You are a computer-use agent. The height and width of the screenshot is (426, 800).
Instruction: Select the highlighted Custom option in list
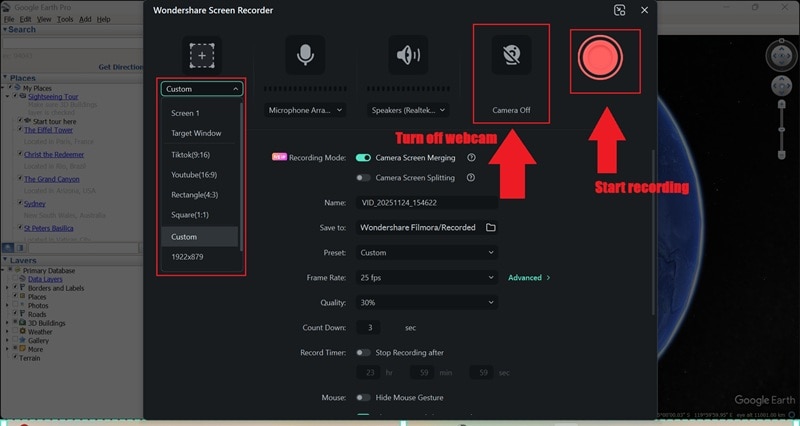(200, 237)
